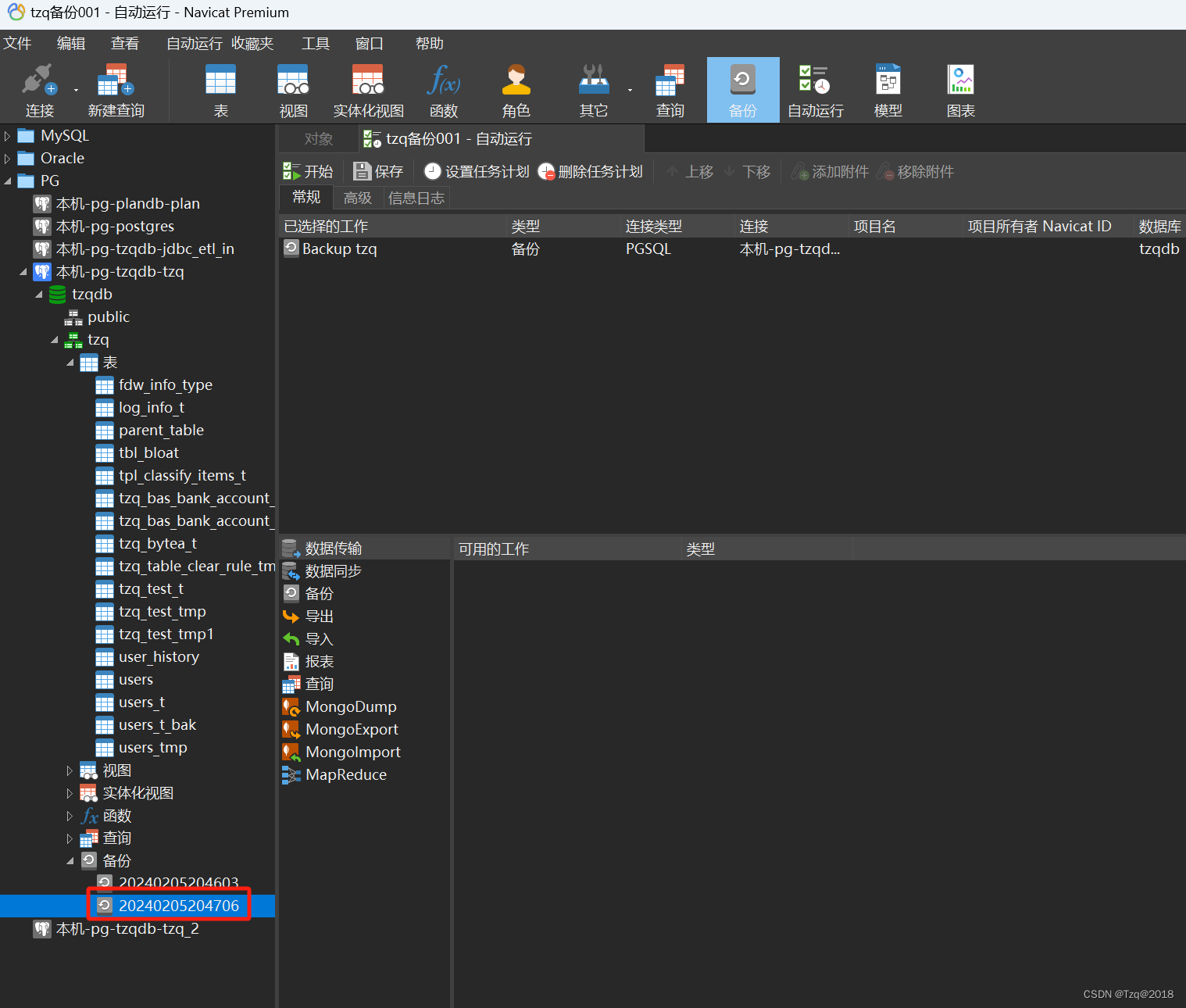
Task: Open dropdown arrow next to 连接
Action: pos(76,90)
